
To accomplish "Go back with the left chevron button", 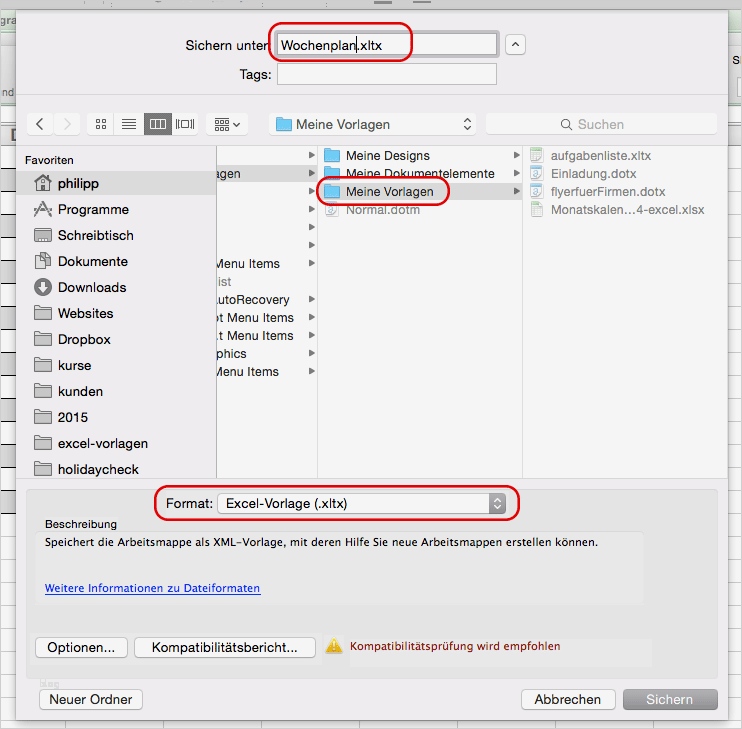I will click(x=40, y=124).
